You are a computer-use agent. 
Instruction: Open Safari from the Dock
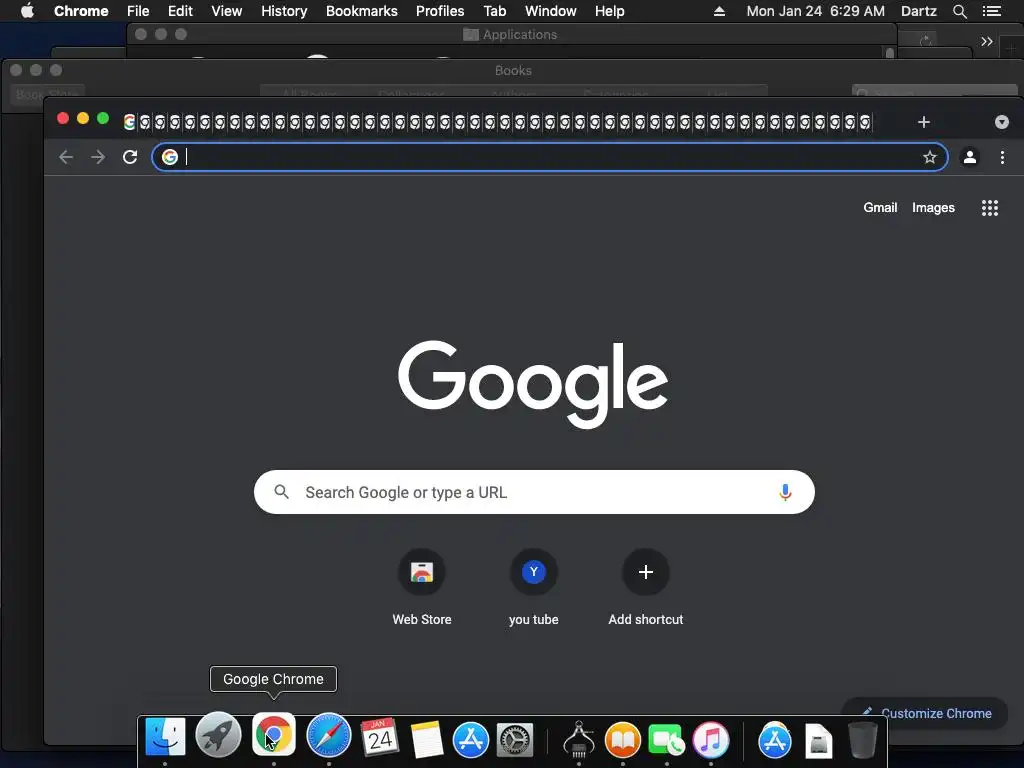coord(328,735)
